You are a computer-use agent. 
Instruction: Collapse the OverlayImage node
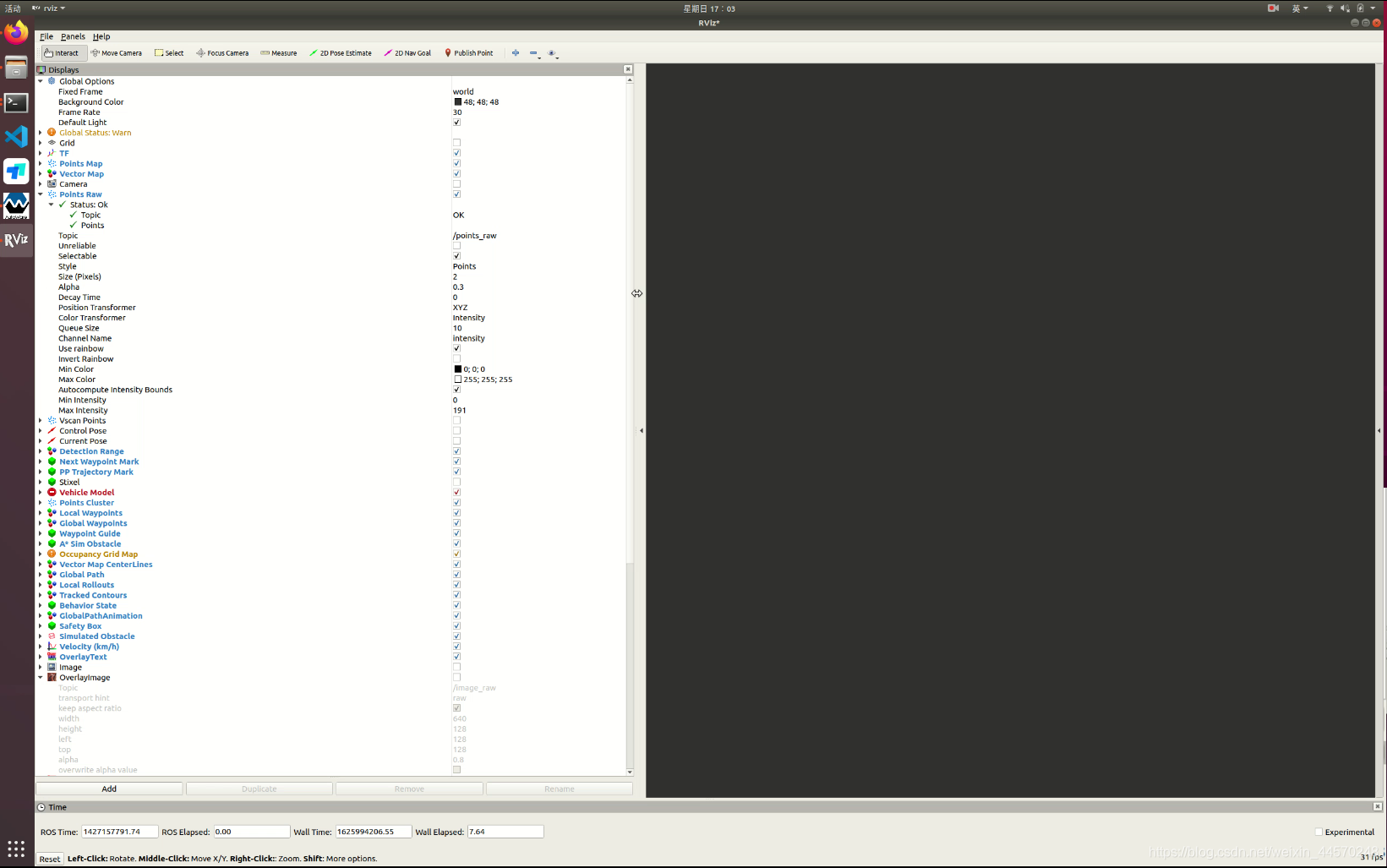pyautogui.click(x=41, y=677)
